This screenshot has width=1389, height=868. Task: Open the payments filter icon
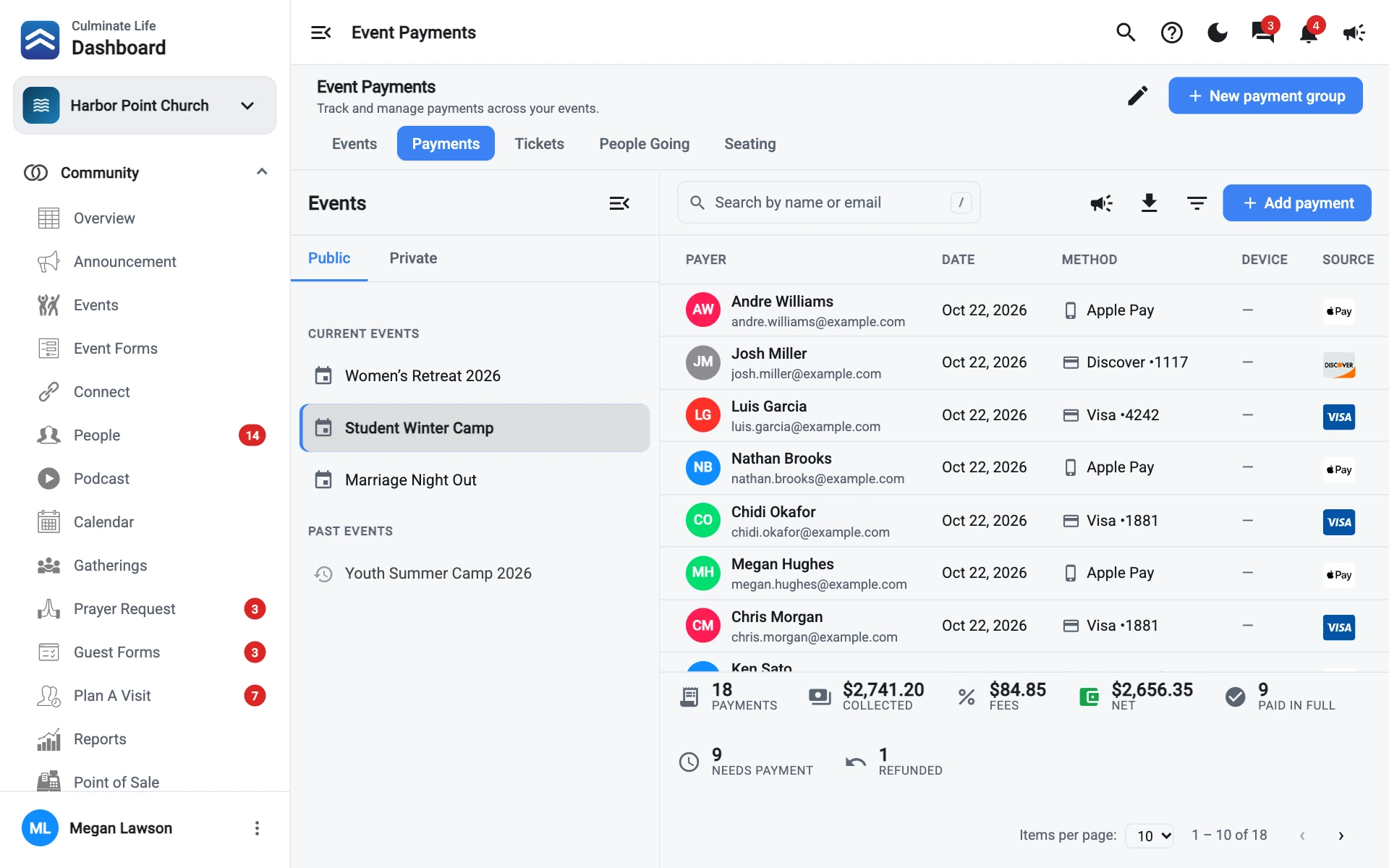pos(1197,203)
